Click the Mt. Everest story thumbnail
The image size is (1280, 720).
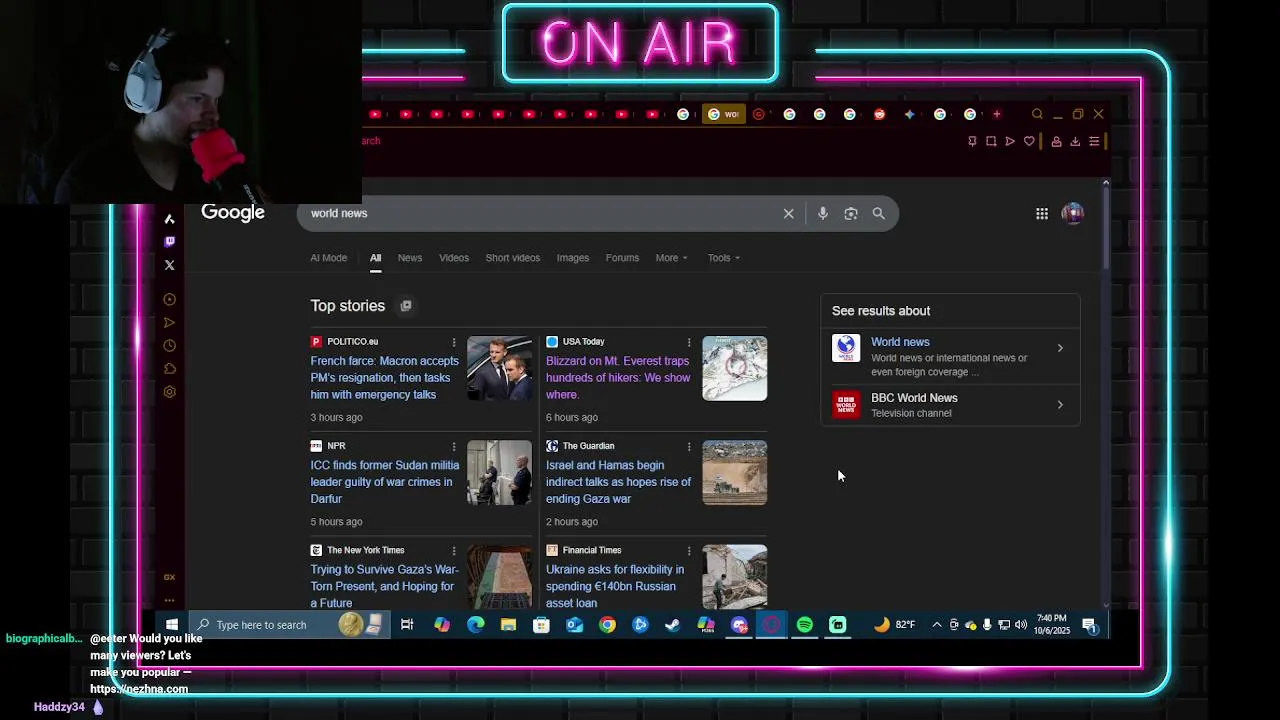[734, 368]
